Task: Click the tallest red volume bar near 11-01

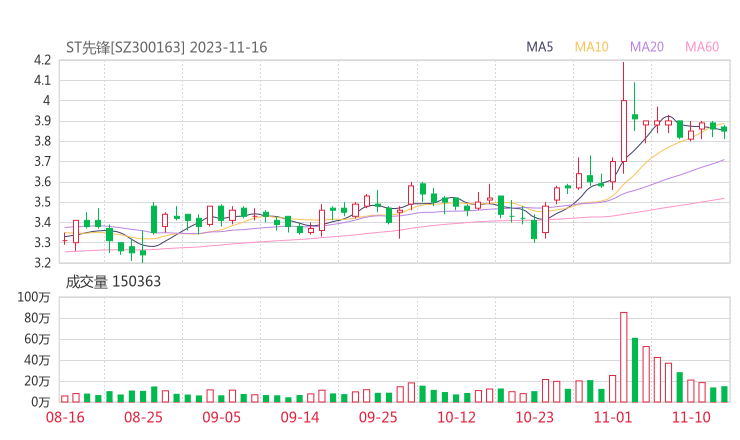Action: coord(623,357)
